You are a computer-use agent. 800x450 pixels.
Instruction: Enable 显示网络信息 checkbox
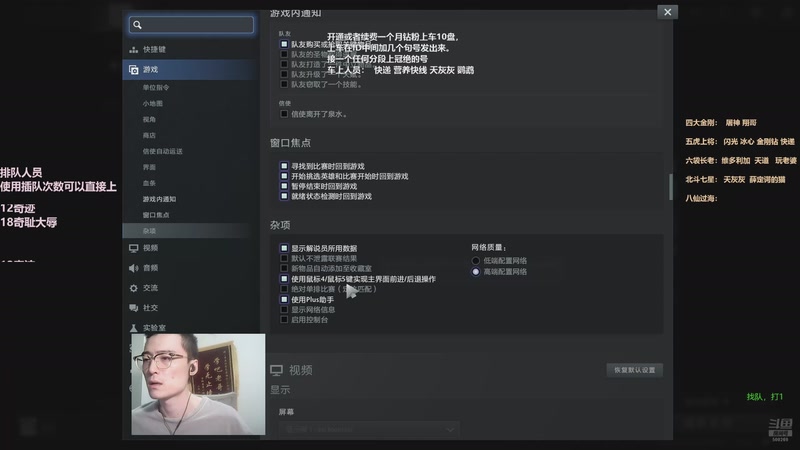coord(284,309)
